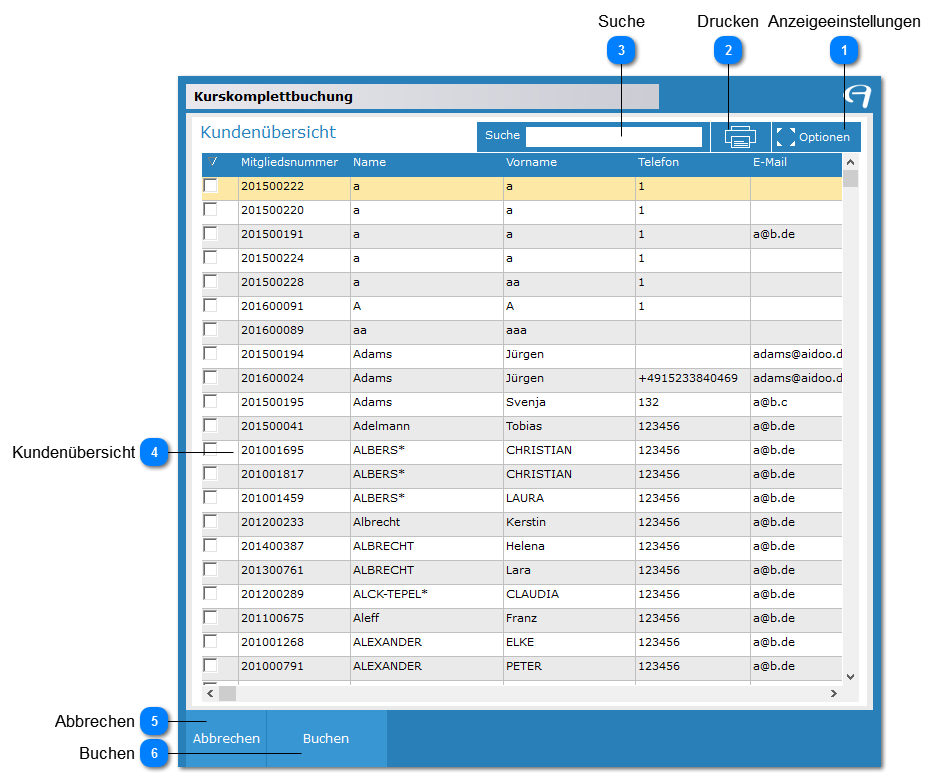Sort by the Vorname column header
Screen dimensions: 937x779
(x=531, y=162)
